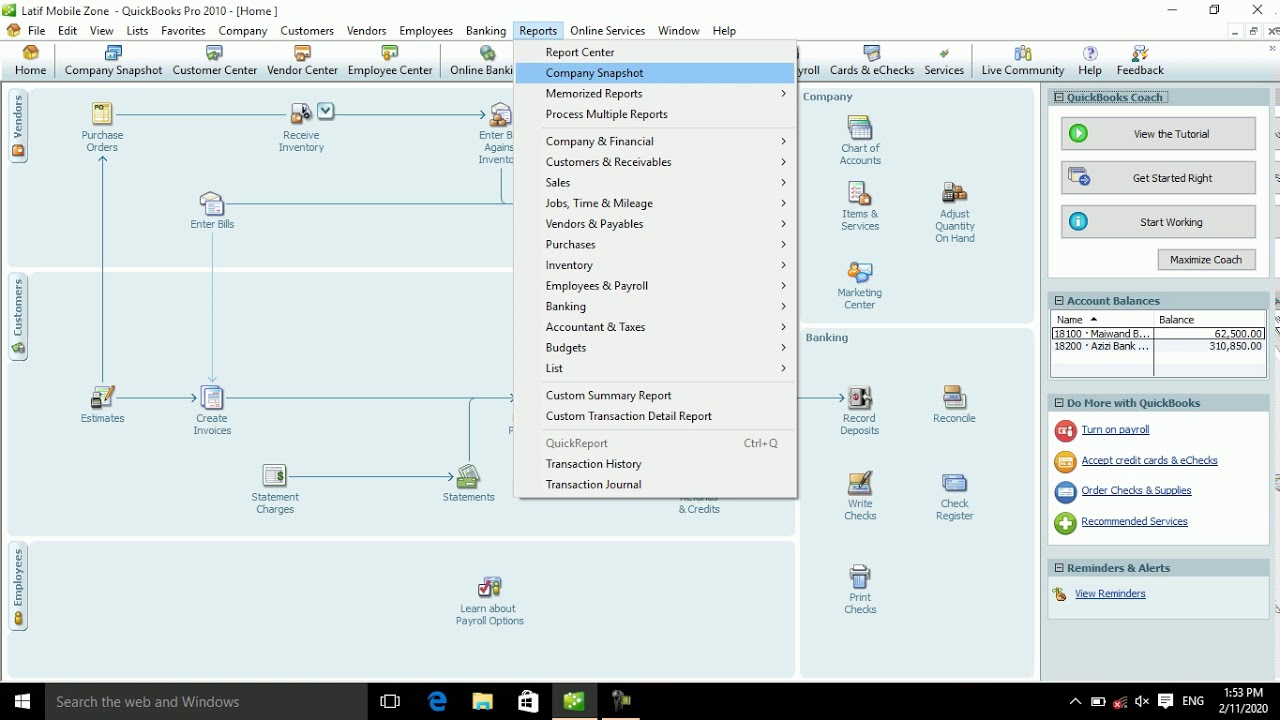
Task: Sort accounts by Name column header
Action: [1102, 320]
